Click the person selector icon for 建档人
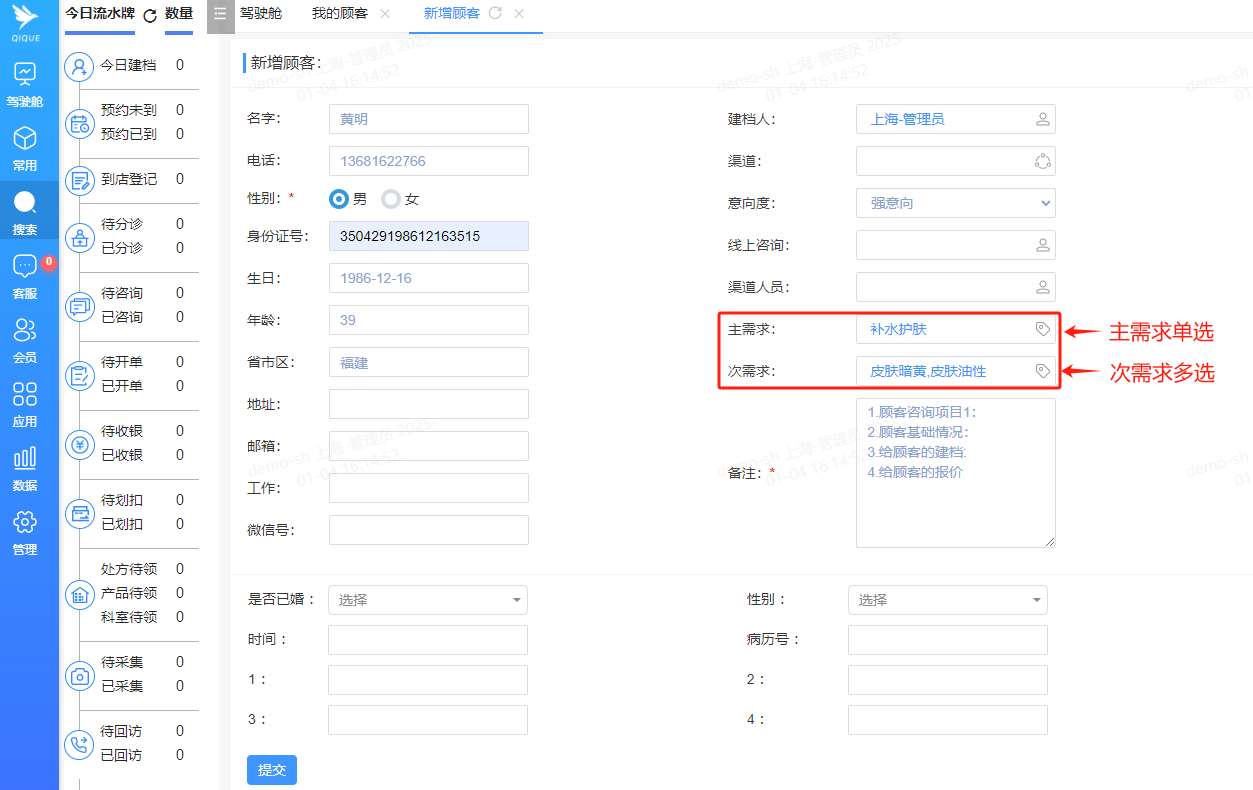The image size is (1253, 790). pos(1041,119)
